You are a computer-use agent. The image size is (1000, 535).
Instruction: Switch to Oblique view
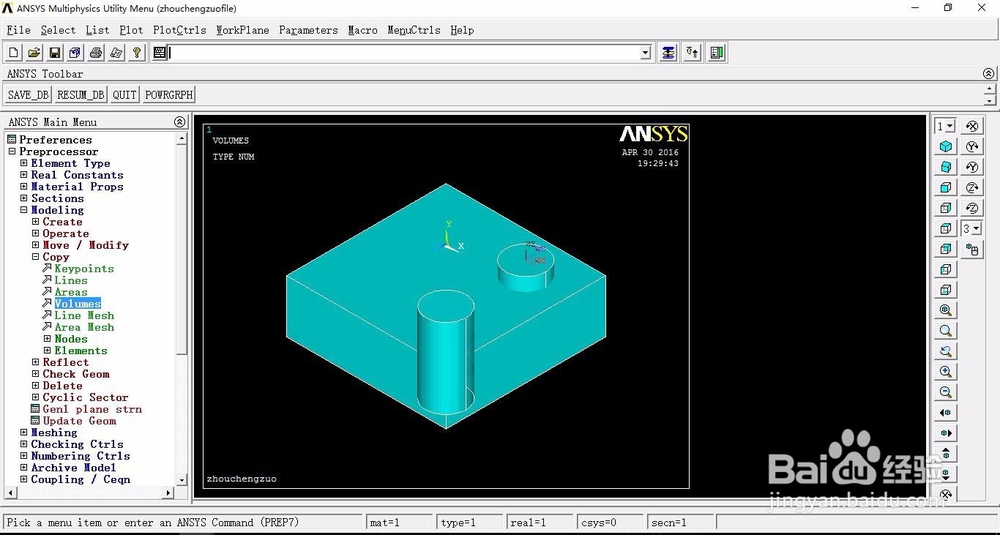(946, 167)
